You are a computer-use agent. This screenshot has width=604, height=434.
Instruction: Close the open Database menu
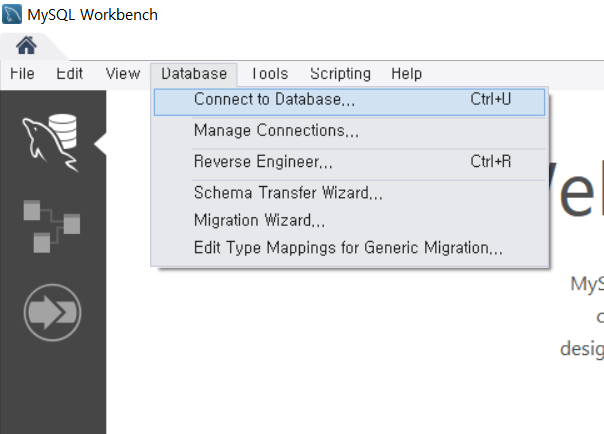(194, 74)
